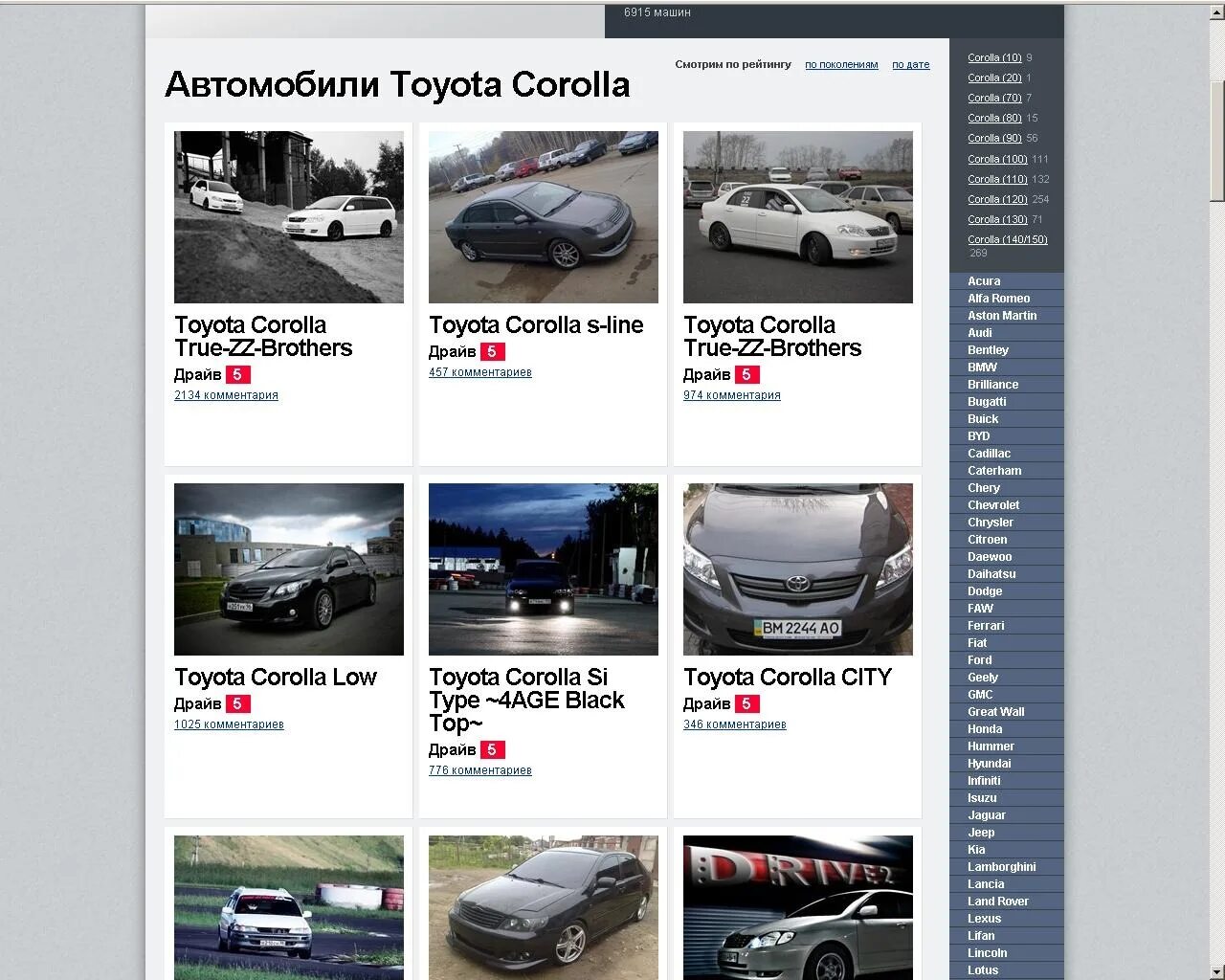Go to Hyundai brand
Screen dimensions: 1225x980
point(989,764)
